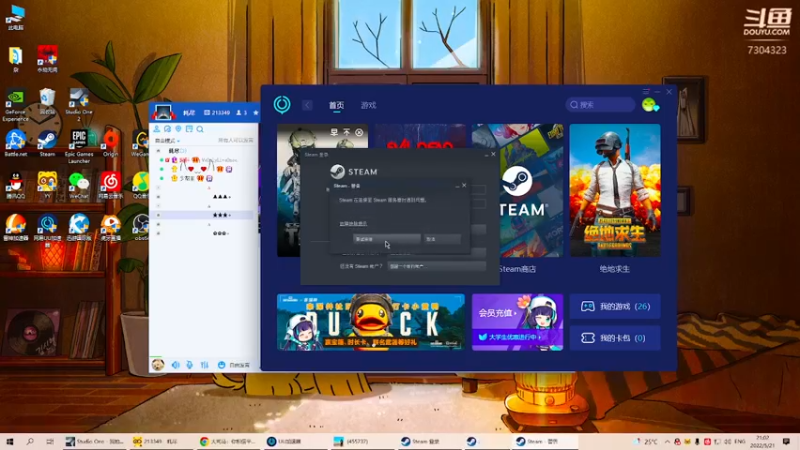Click the underlined help link in Steam dialog
The width and height of the screenshot is (800, 450).
(x=353, y=223)
